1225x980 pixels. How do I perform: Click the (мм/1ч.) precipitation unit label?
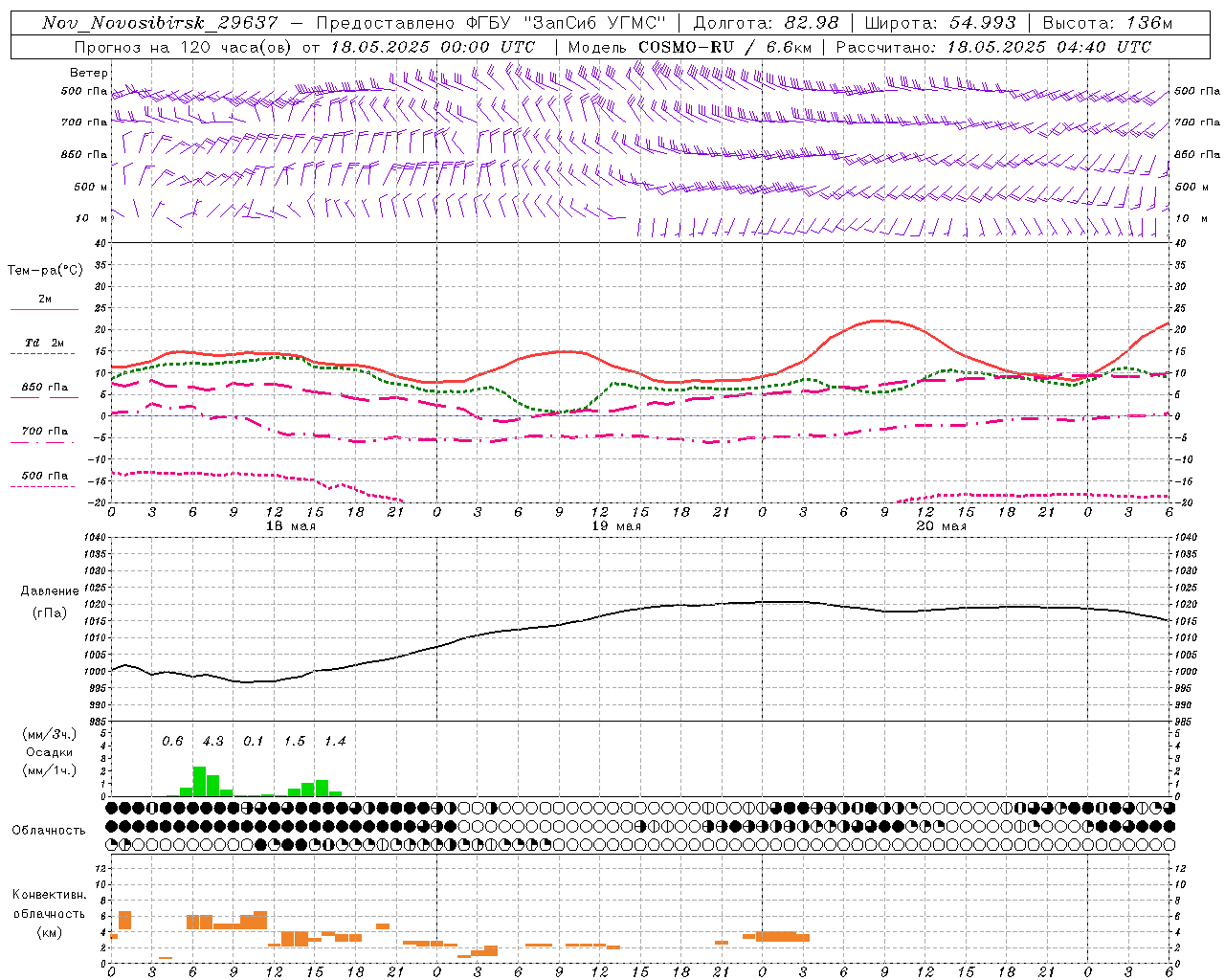(48, 770)
